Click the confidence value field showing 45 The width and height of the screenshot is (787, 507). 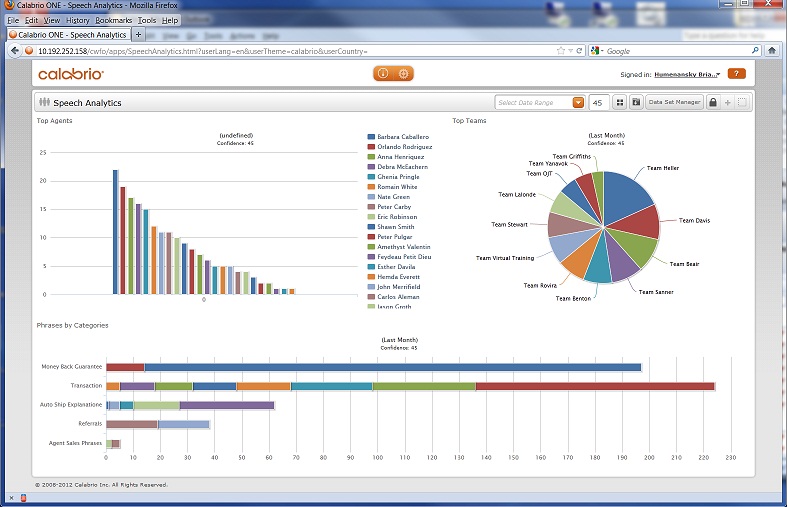(599, 102)
